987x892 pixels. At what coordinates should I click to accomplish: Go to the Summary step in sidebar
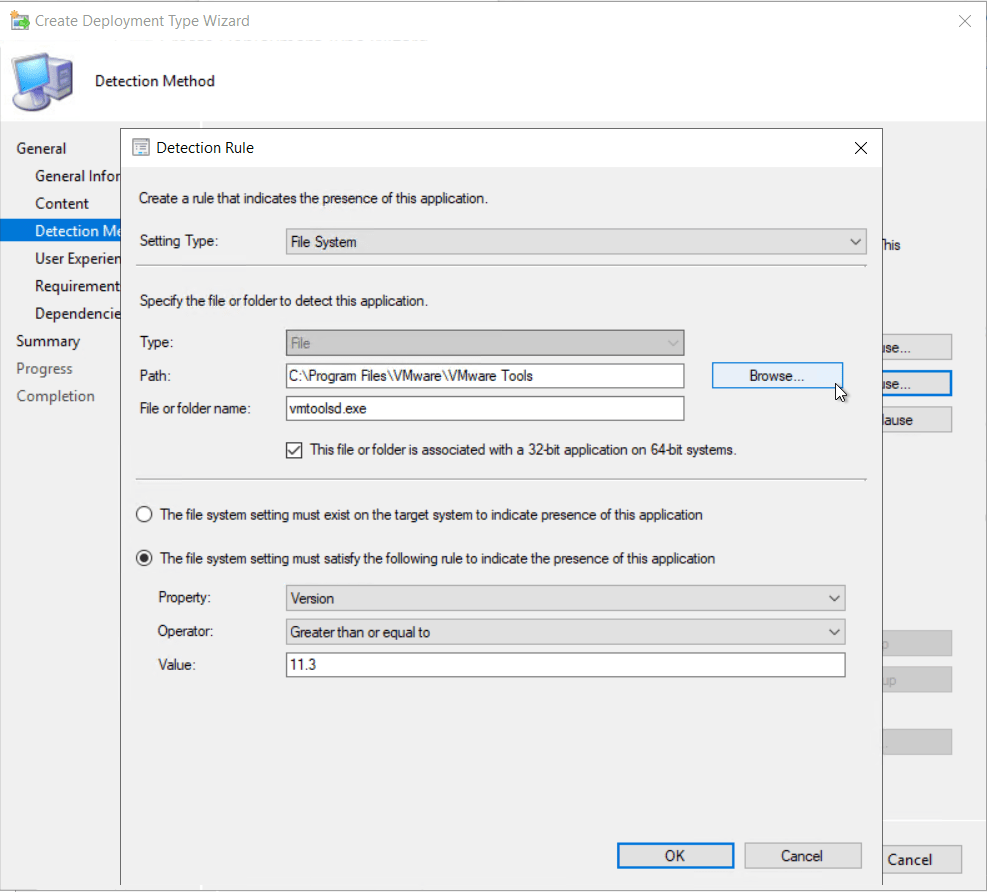click(x=48, y=341)
